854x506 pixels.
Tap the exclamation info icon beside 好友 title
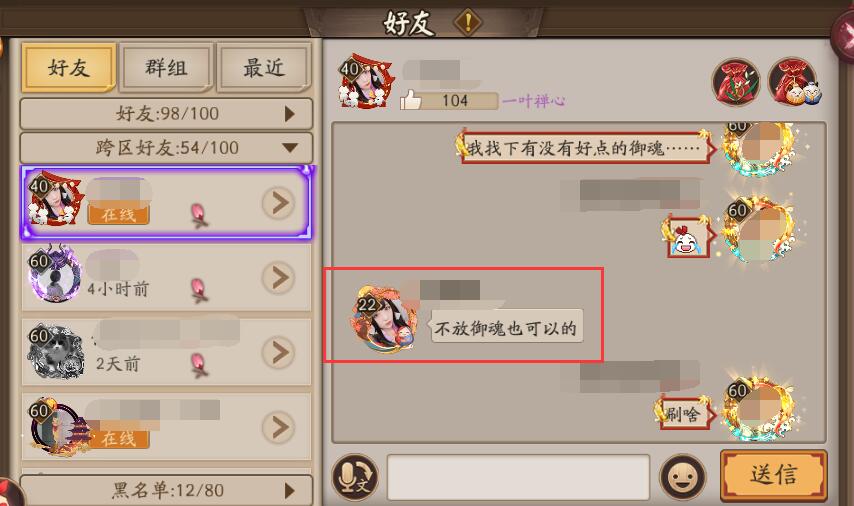[x=468, y=22]
